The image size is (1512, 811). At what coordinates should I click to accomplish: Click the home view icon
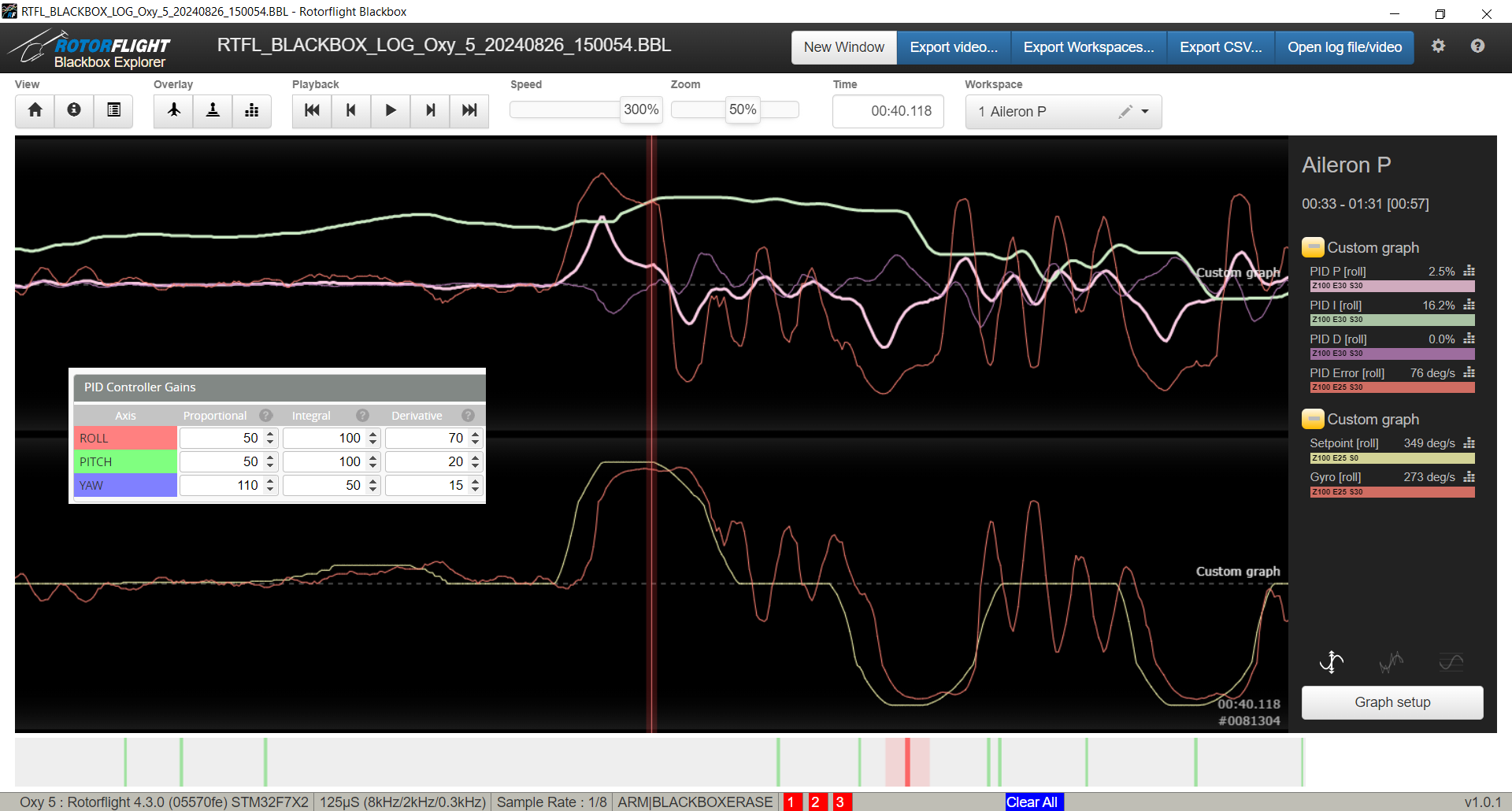coord(35,110)
